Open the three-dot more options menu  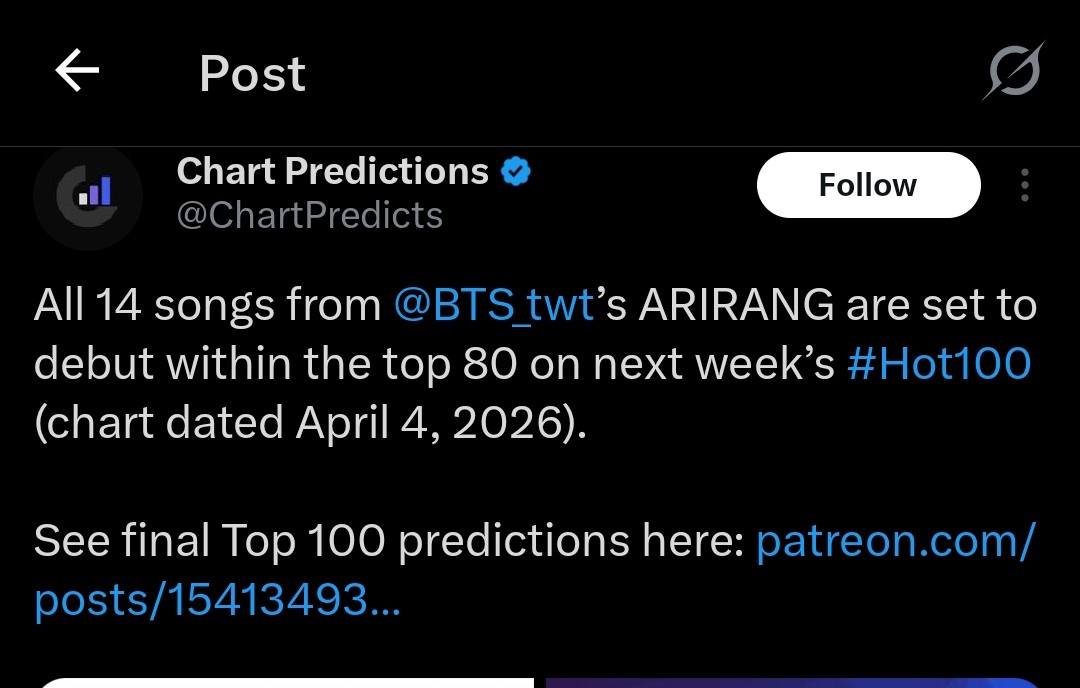click(x=1024, y=186)
